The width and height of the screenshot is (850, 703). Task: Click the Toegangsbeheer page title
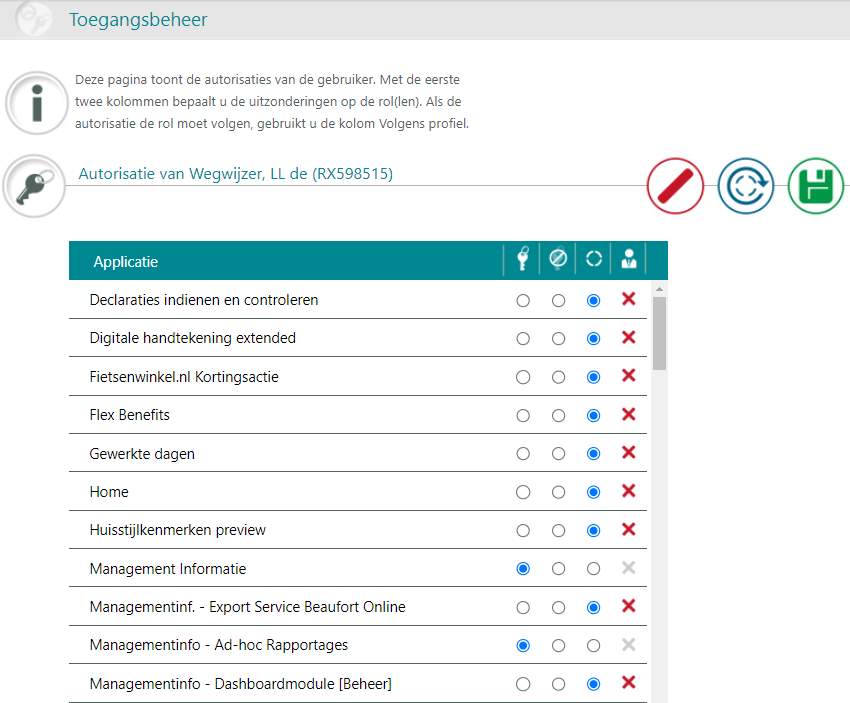point(138,20)
